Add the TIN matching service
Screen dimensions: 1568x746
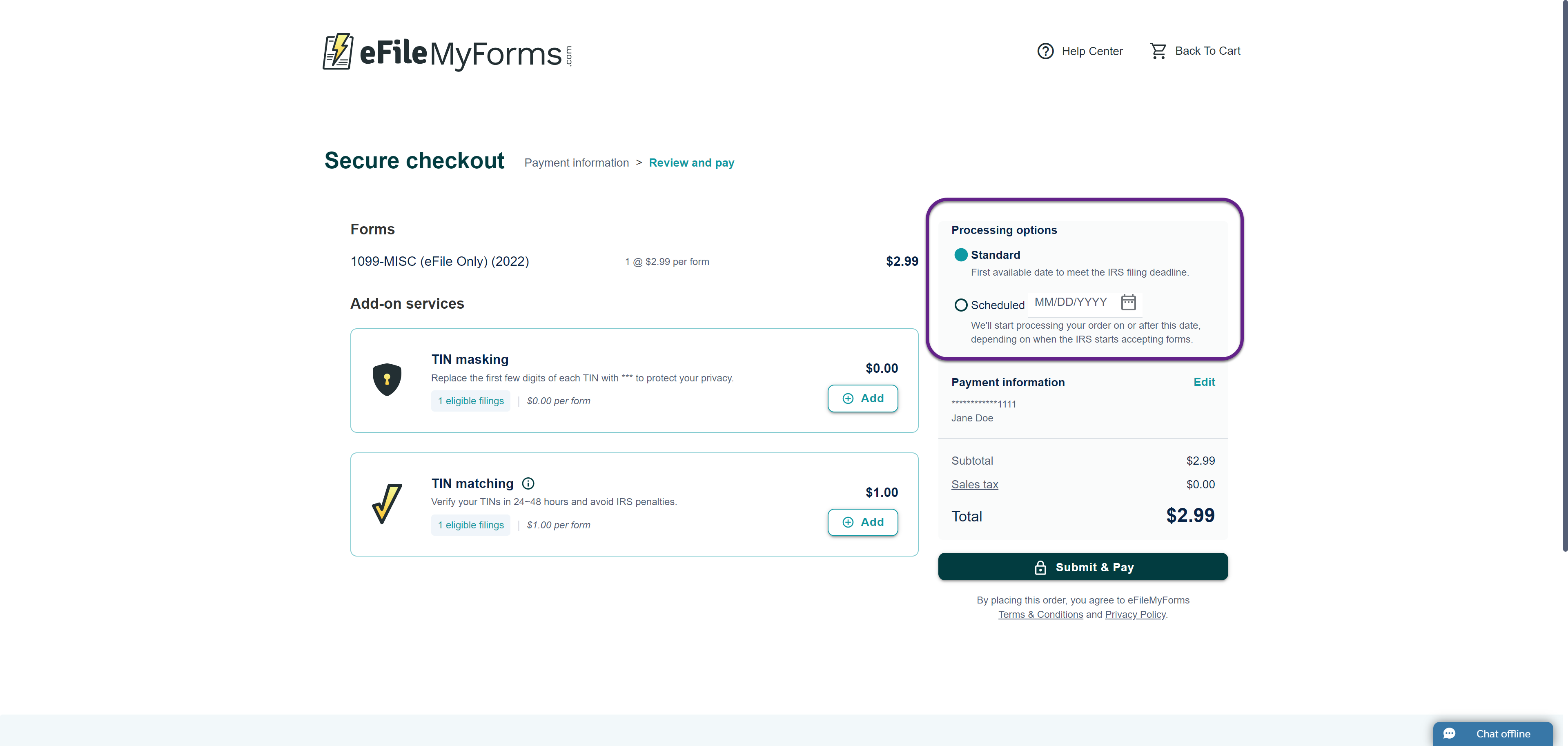[x=862, y=522]
